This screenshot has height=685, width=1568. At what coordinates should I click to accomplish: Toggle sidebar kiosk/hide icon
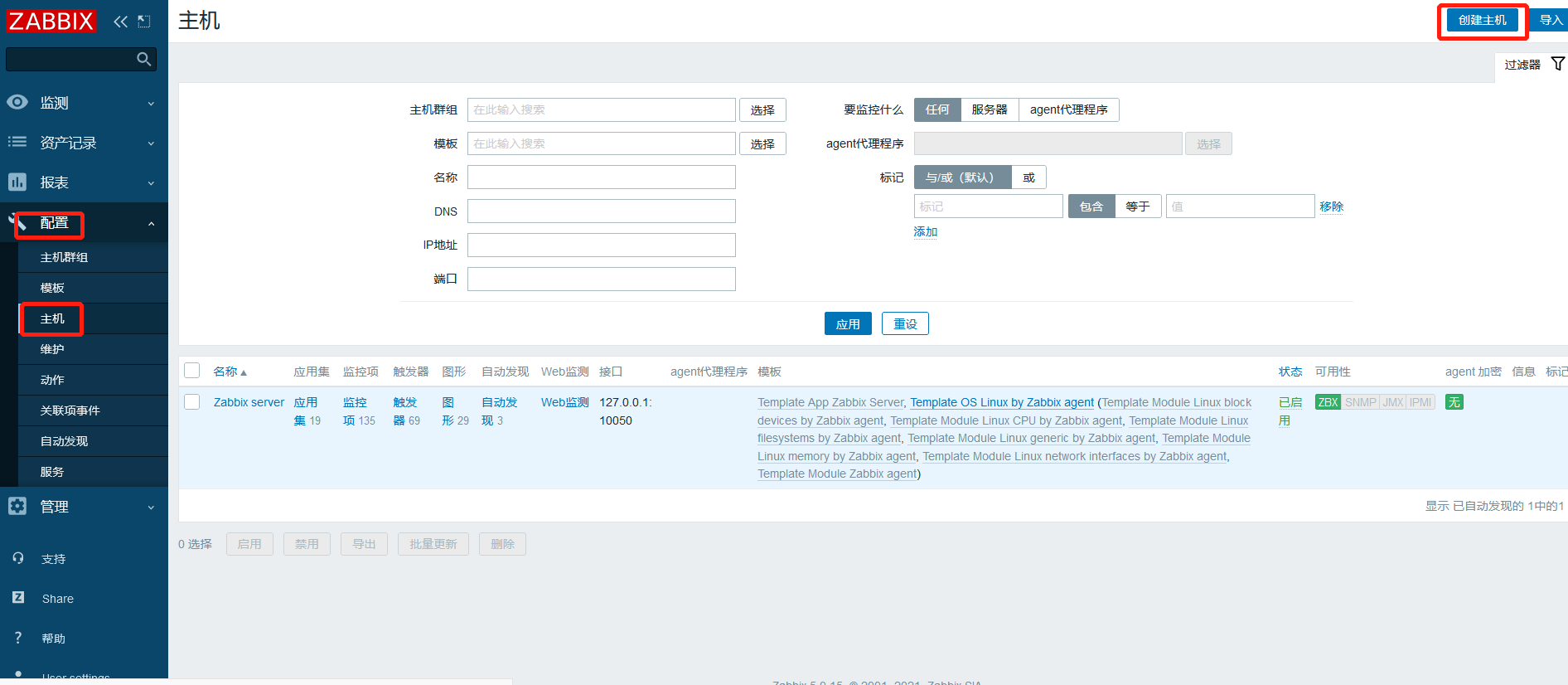pos(144,22)
